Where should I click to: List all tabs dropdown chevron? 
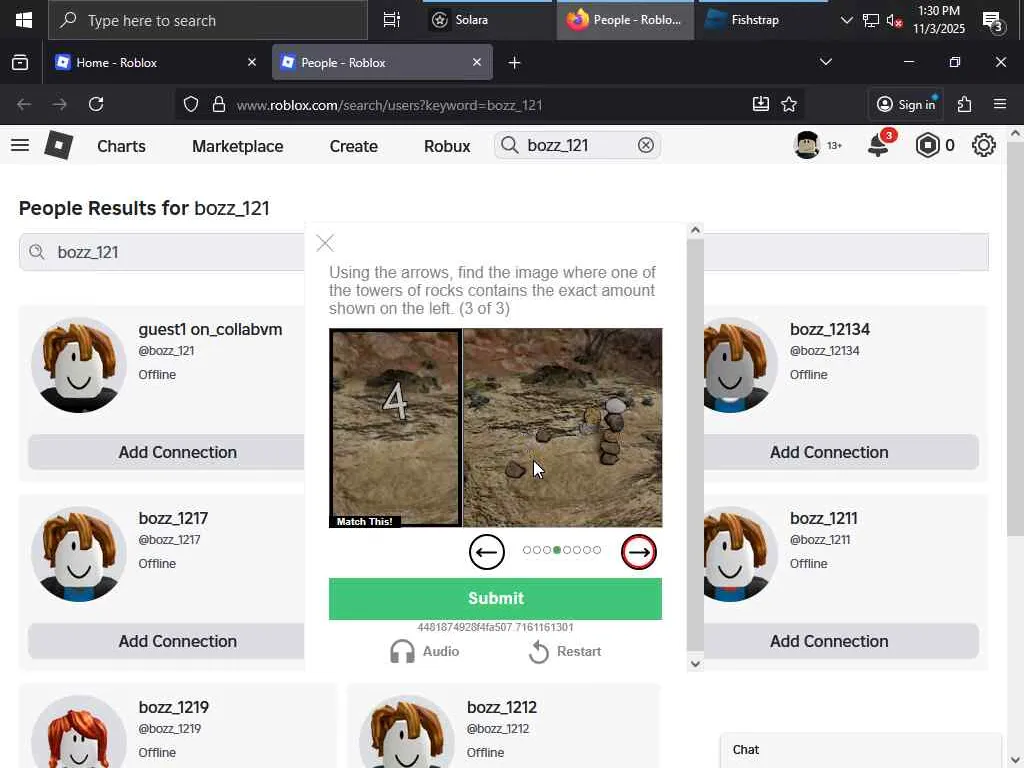(825, 62)
